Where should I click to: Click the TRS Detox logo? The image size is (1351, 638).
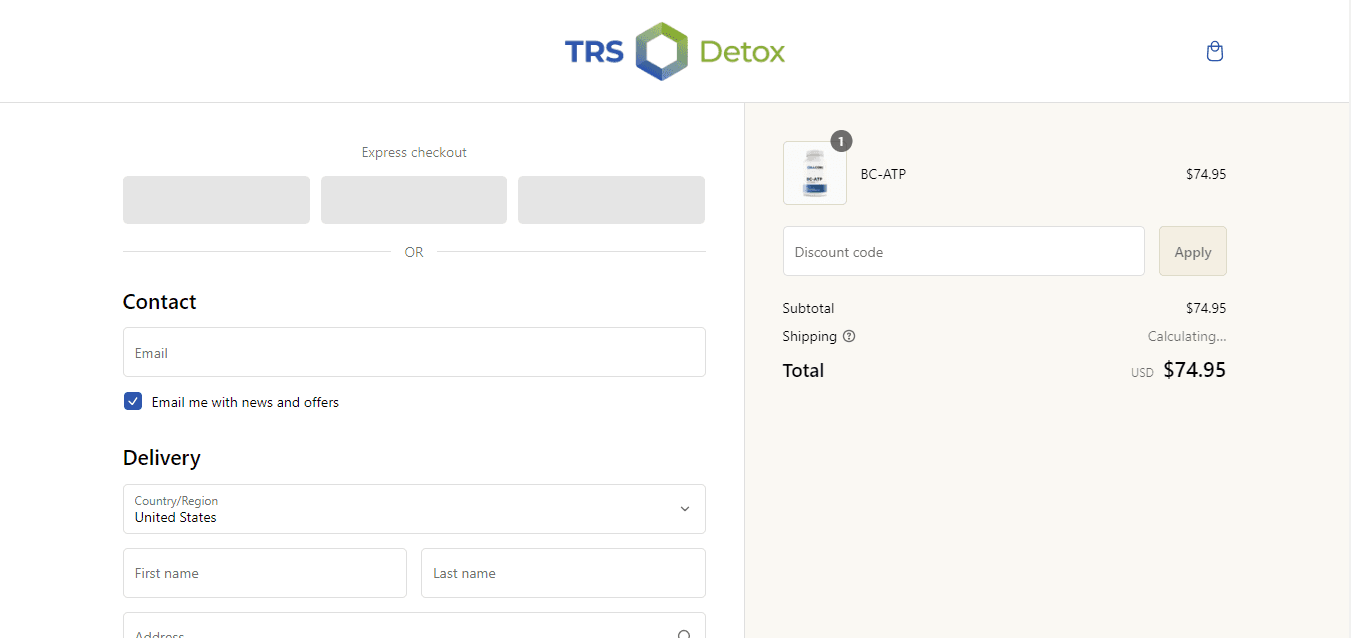tap(675, 51)
